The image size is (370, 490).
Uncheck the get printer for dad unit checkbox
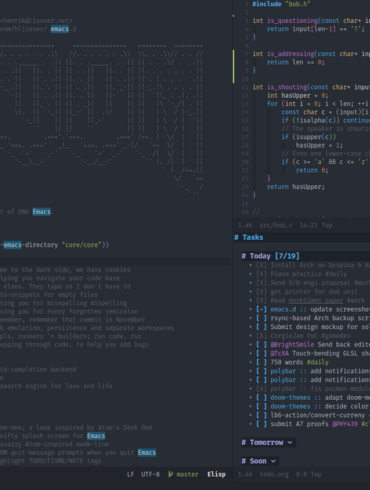tap(262, 292)
